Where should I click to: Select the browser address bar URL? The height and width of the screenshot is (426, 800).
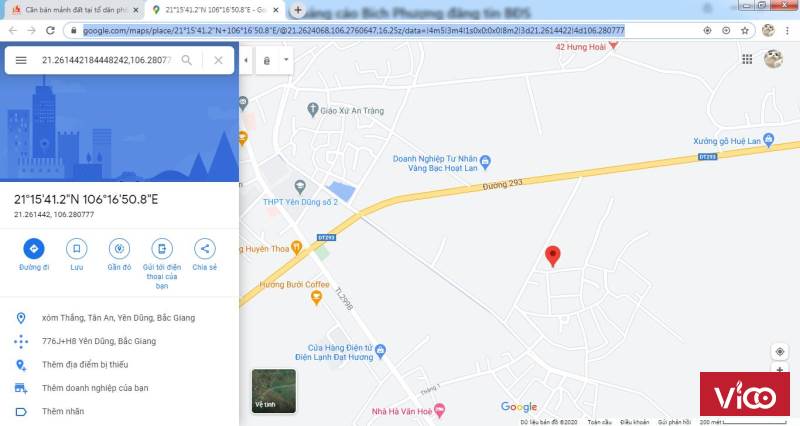(354, 31)
